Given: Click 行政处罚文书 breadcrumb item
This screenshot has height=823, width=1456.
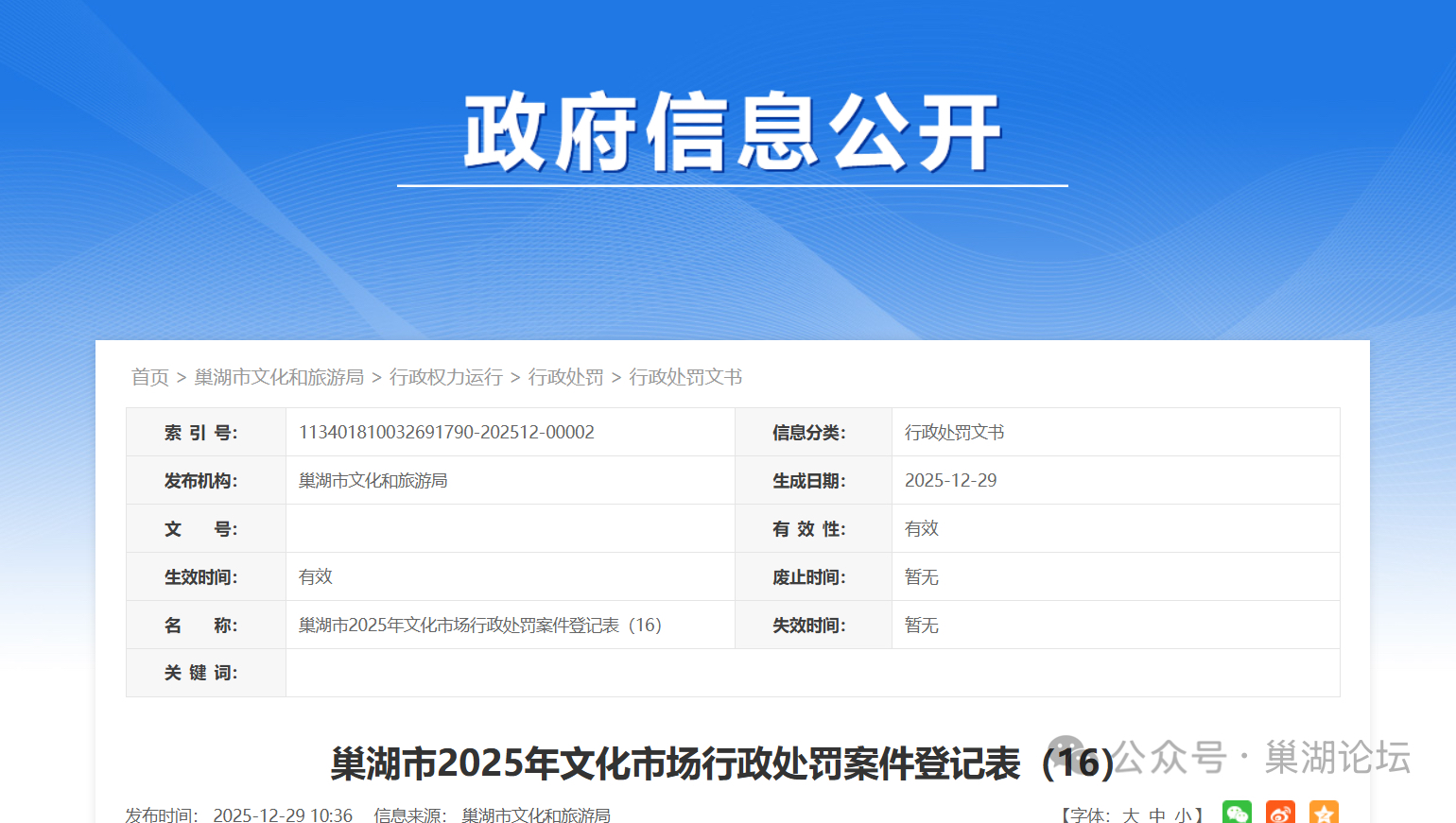Looking at the screenshot, I should click(685, 377).
